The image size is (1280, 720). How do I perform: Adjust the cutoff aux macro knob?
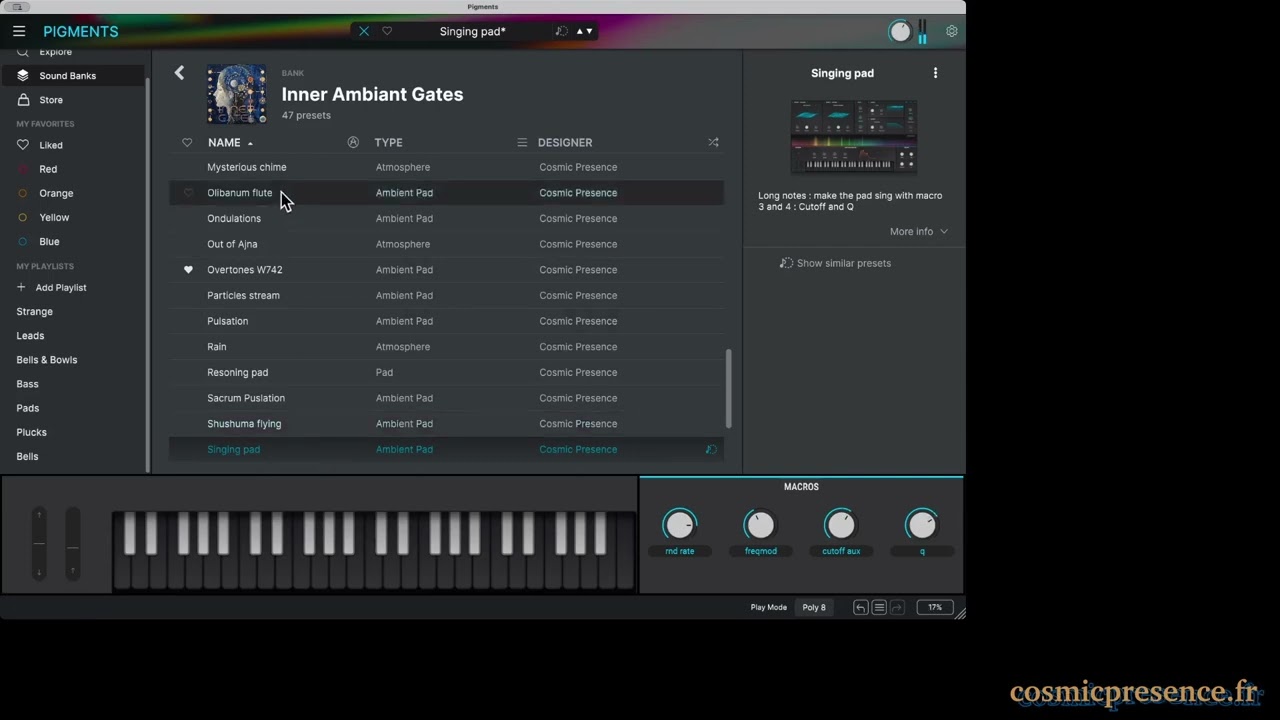(x=841, y=524)
